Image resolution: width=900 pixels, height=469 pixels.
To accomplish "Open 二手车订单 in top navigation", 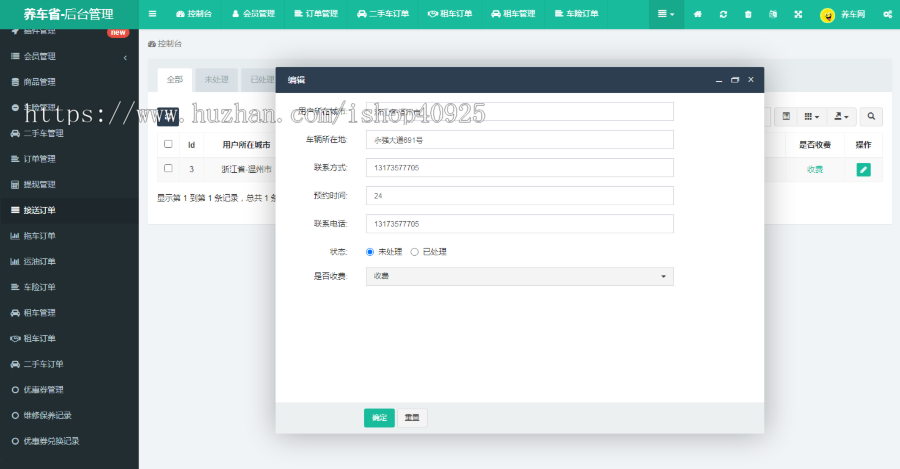I will click(383, 14).
